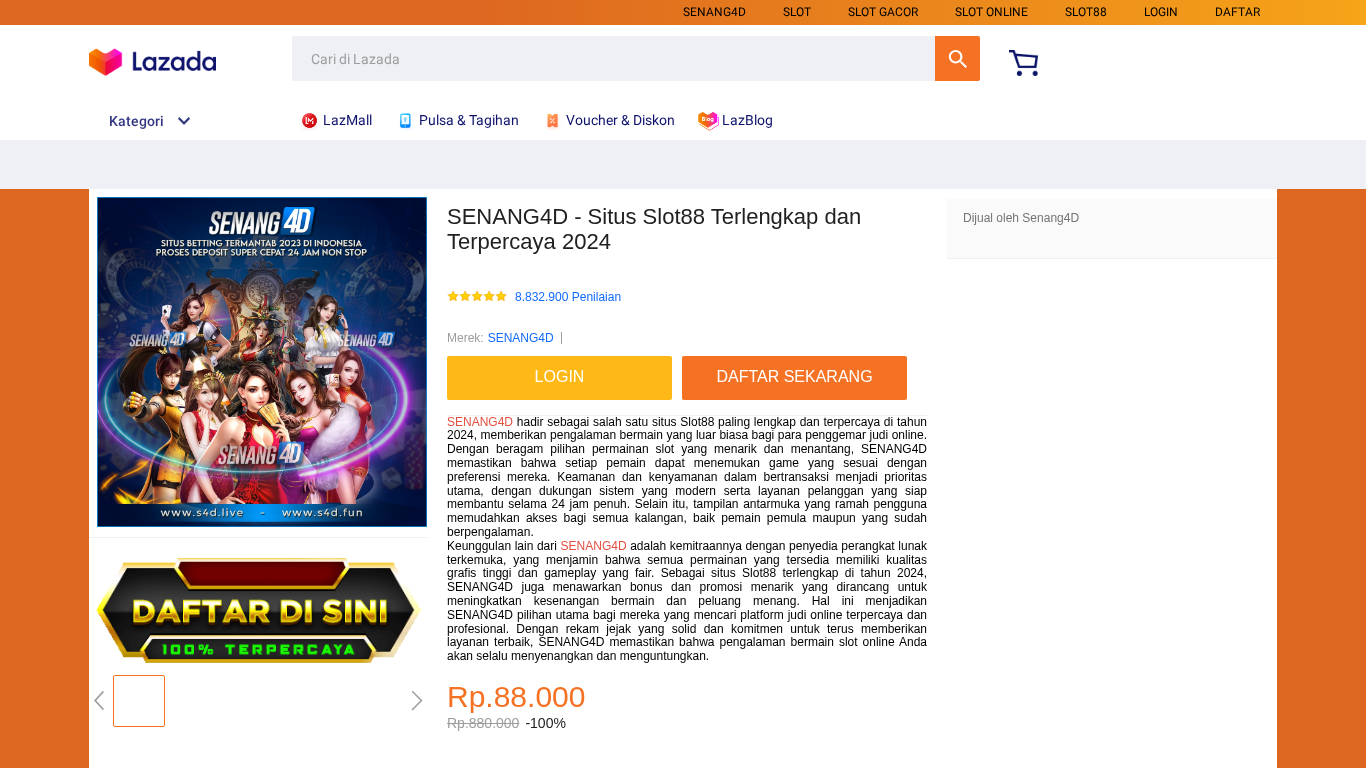Image resolution: width=1366 pixels, height=768 pixels.
Task: Open the shopping cart icon
Action: pyautogui.click(x=1023, y=63)
